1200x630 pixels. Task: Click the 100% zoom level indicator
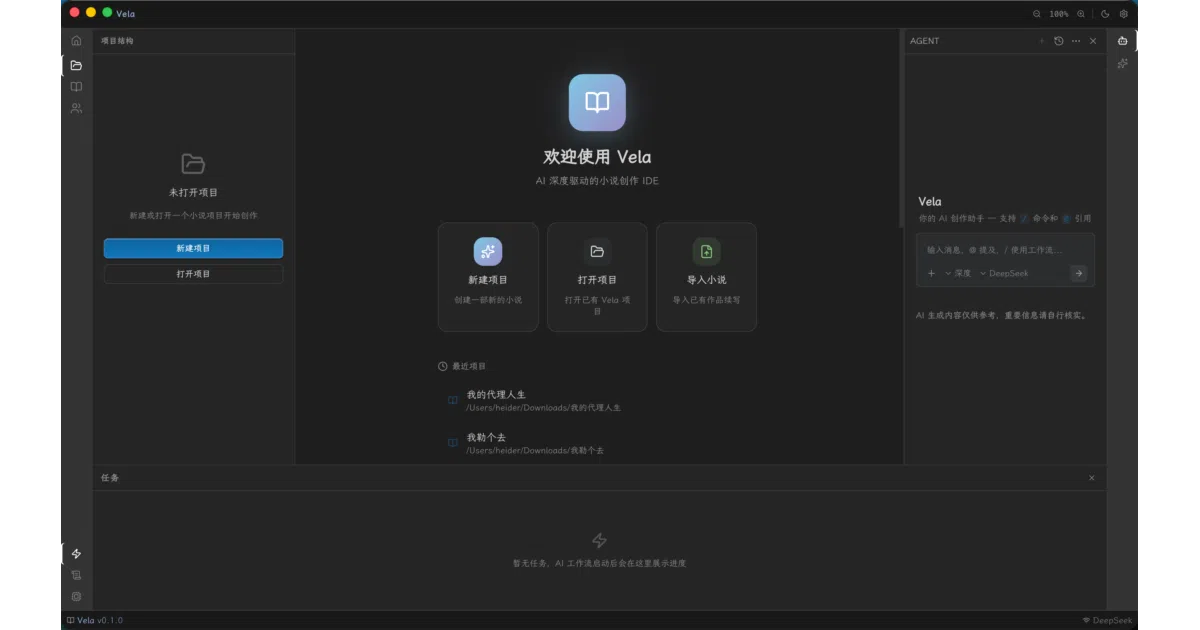1059,14
